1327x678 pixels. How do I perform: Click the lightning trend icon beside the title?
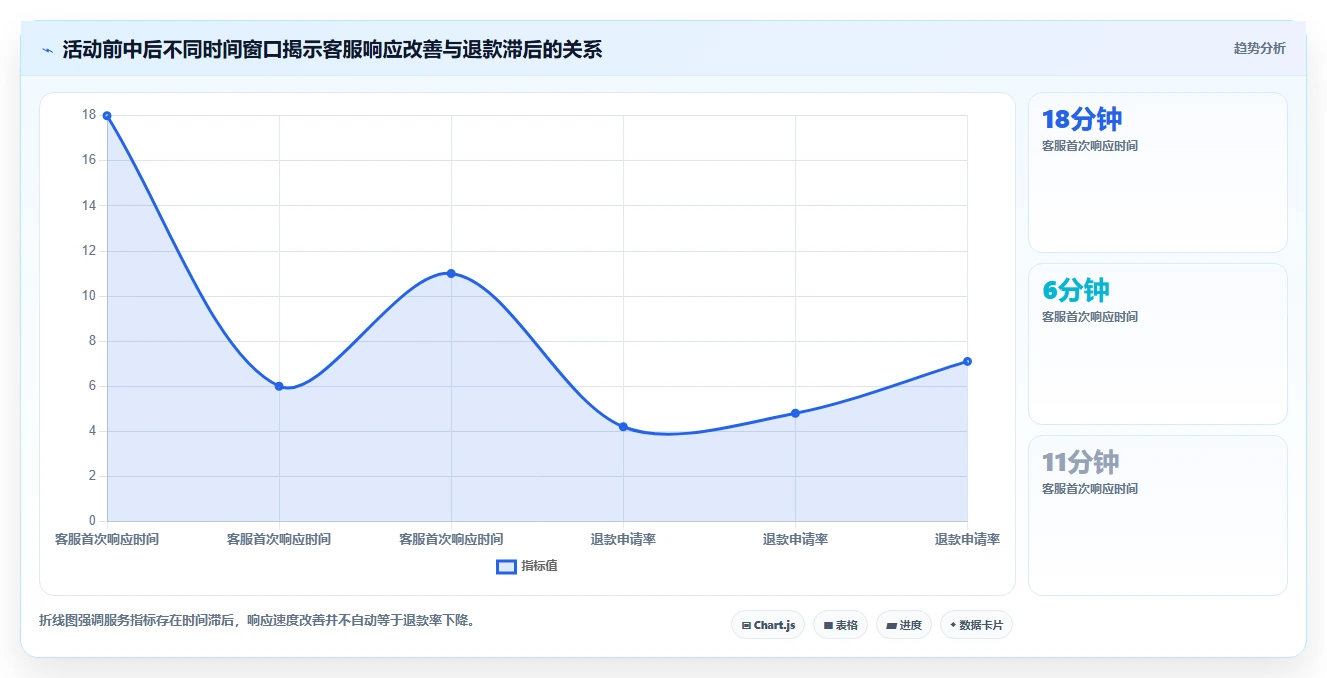[47, 50]
